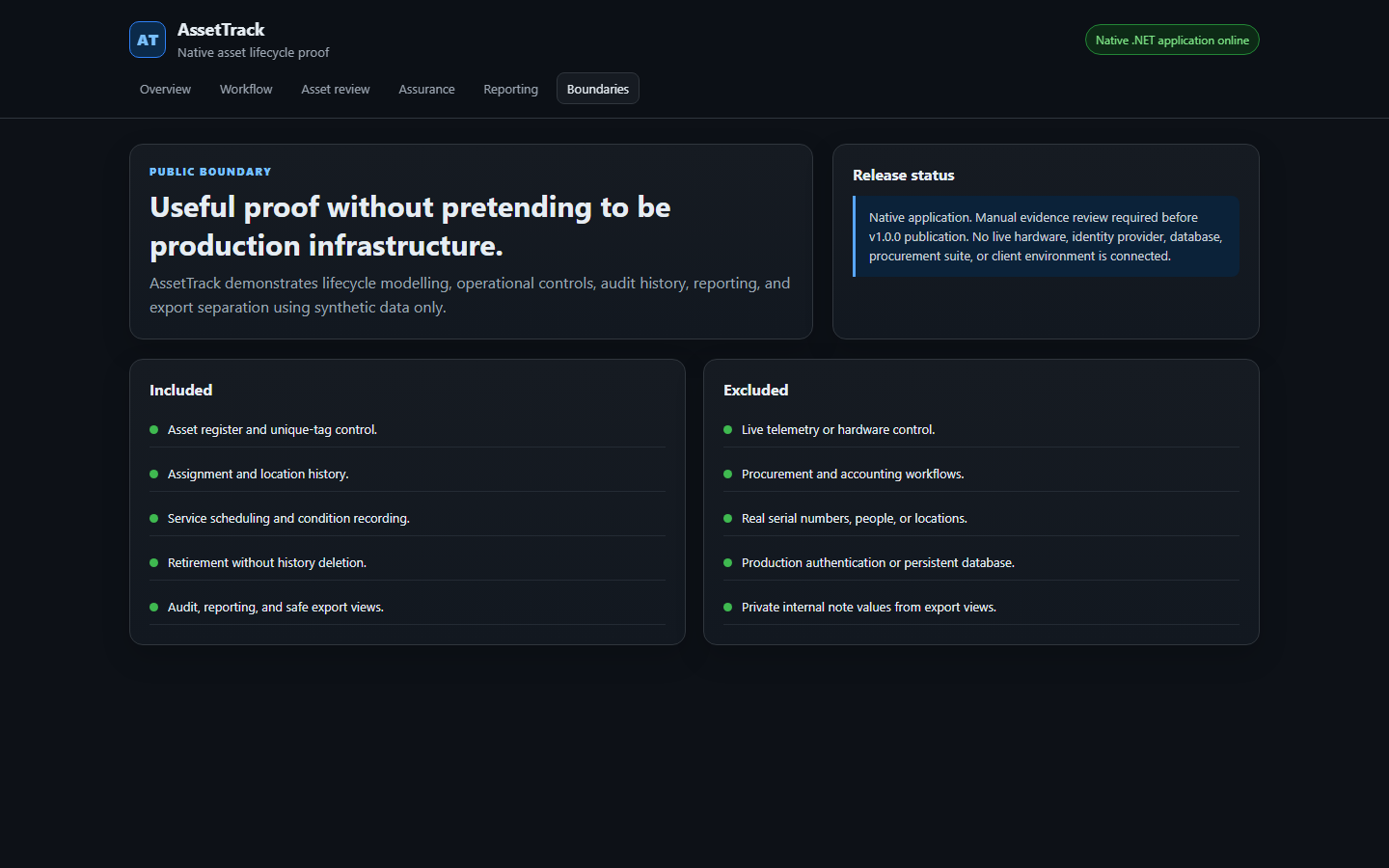Click the Release status heading

coord(904,175)
